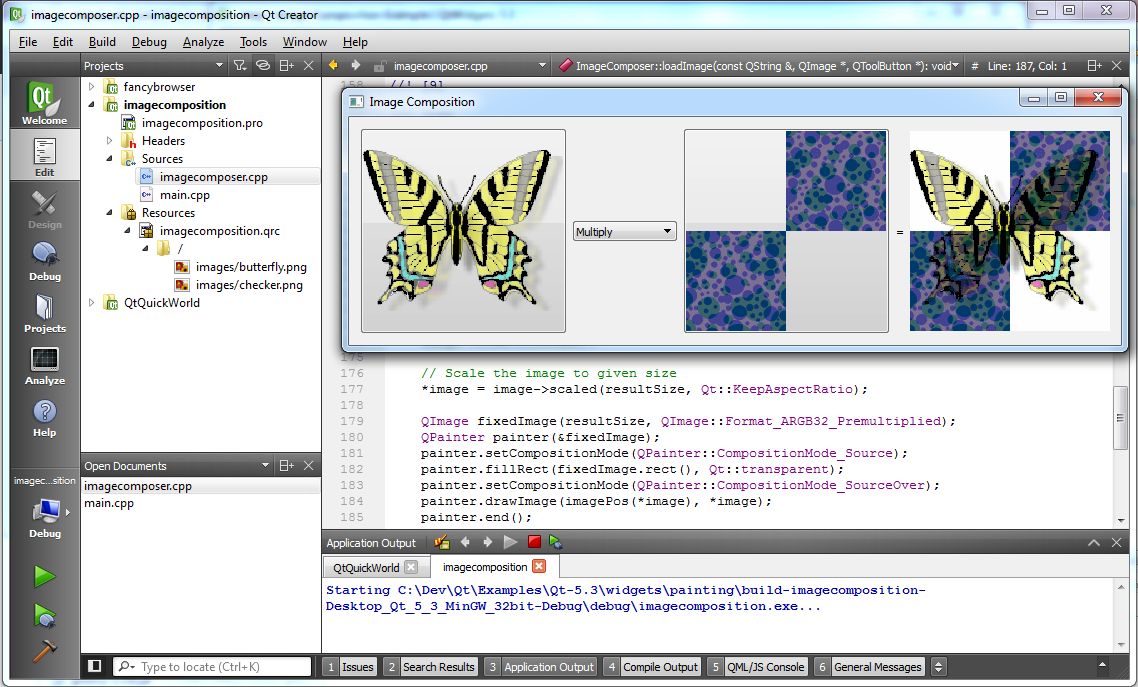Stop the running application with the red square
1138x687 pixels.
(534, 541)
